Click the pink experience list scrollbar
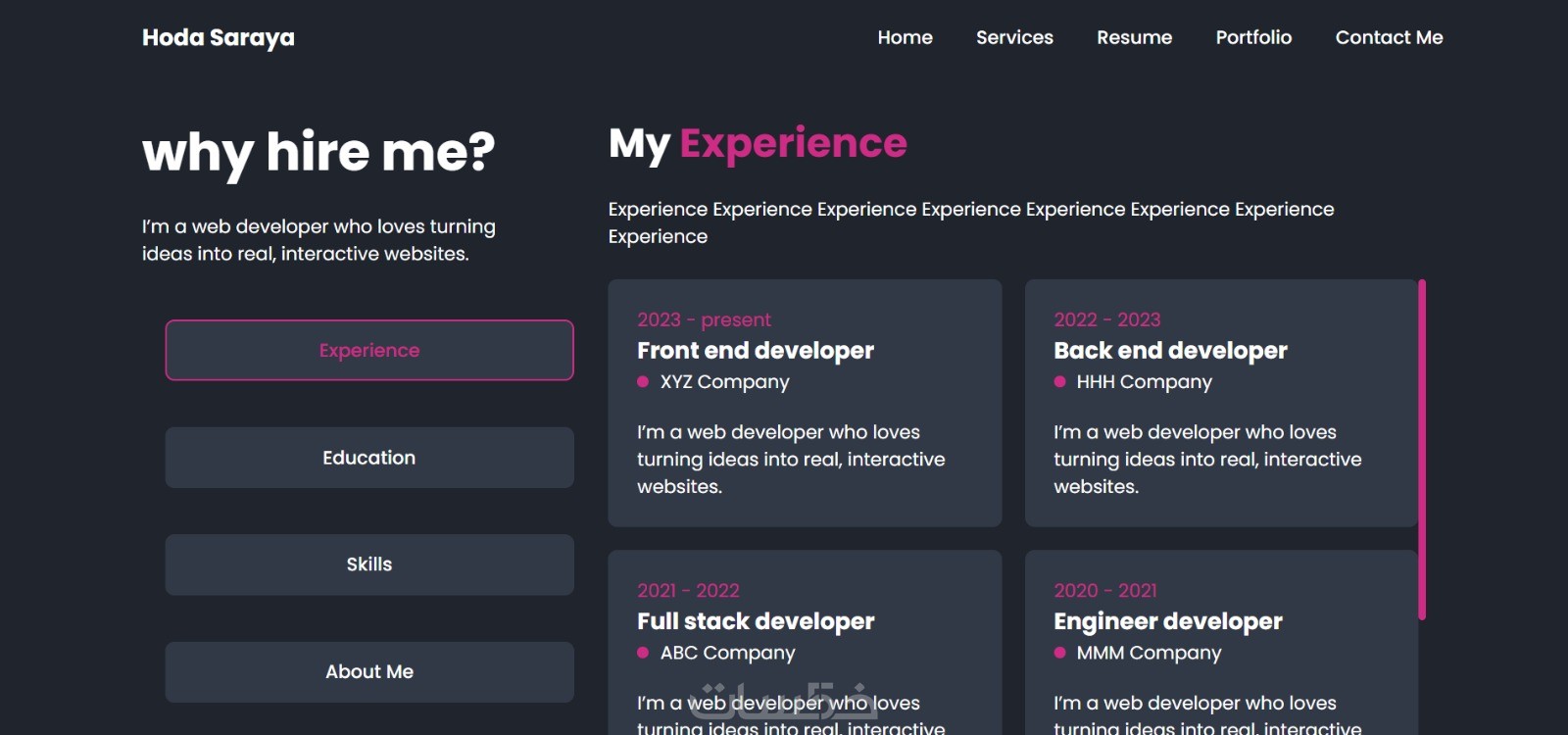This screenshot has width=1568, height=735. [1422, 450]
